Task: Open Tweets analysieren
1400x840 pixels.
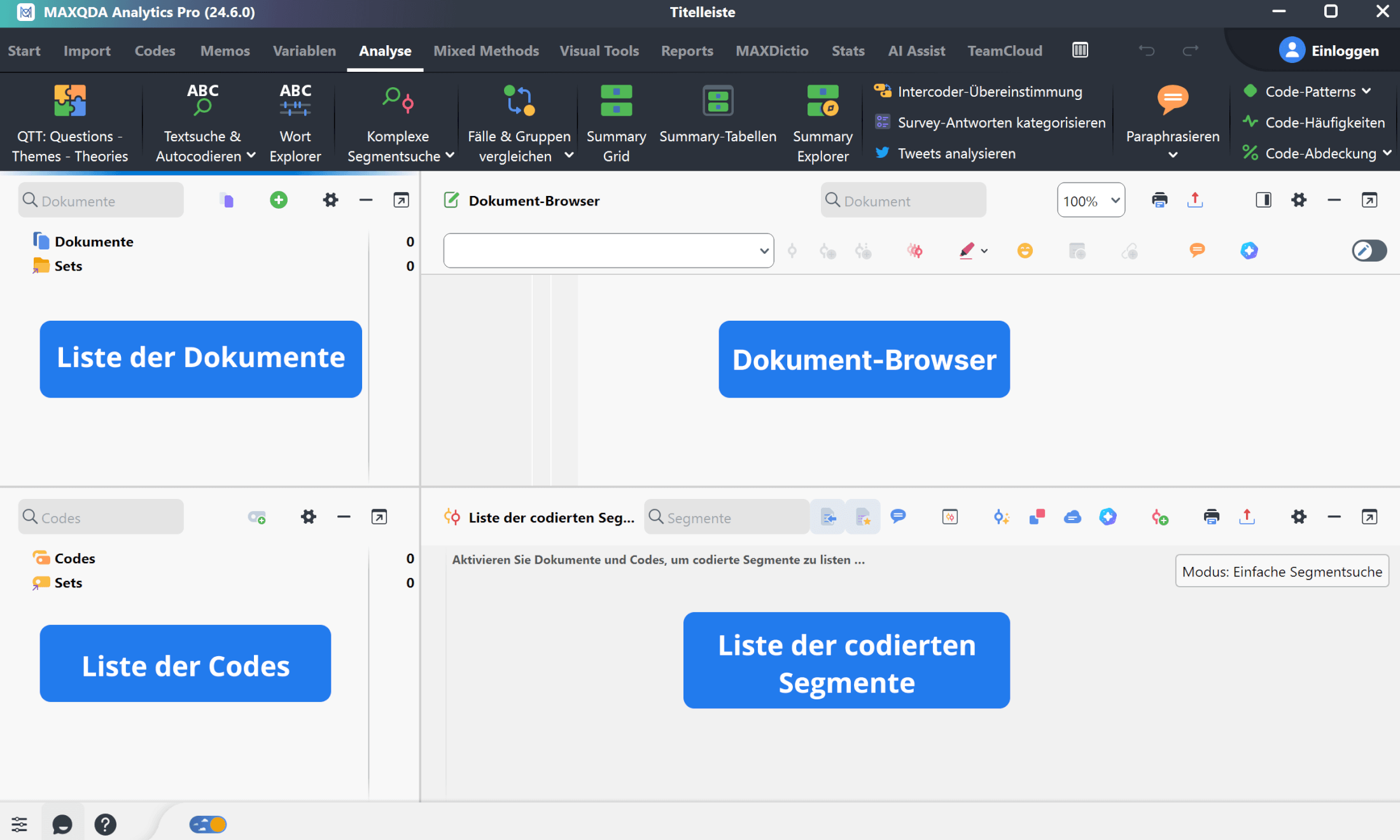Action: 946,153
